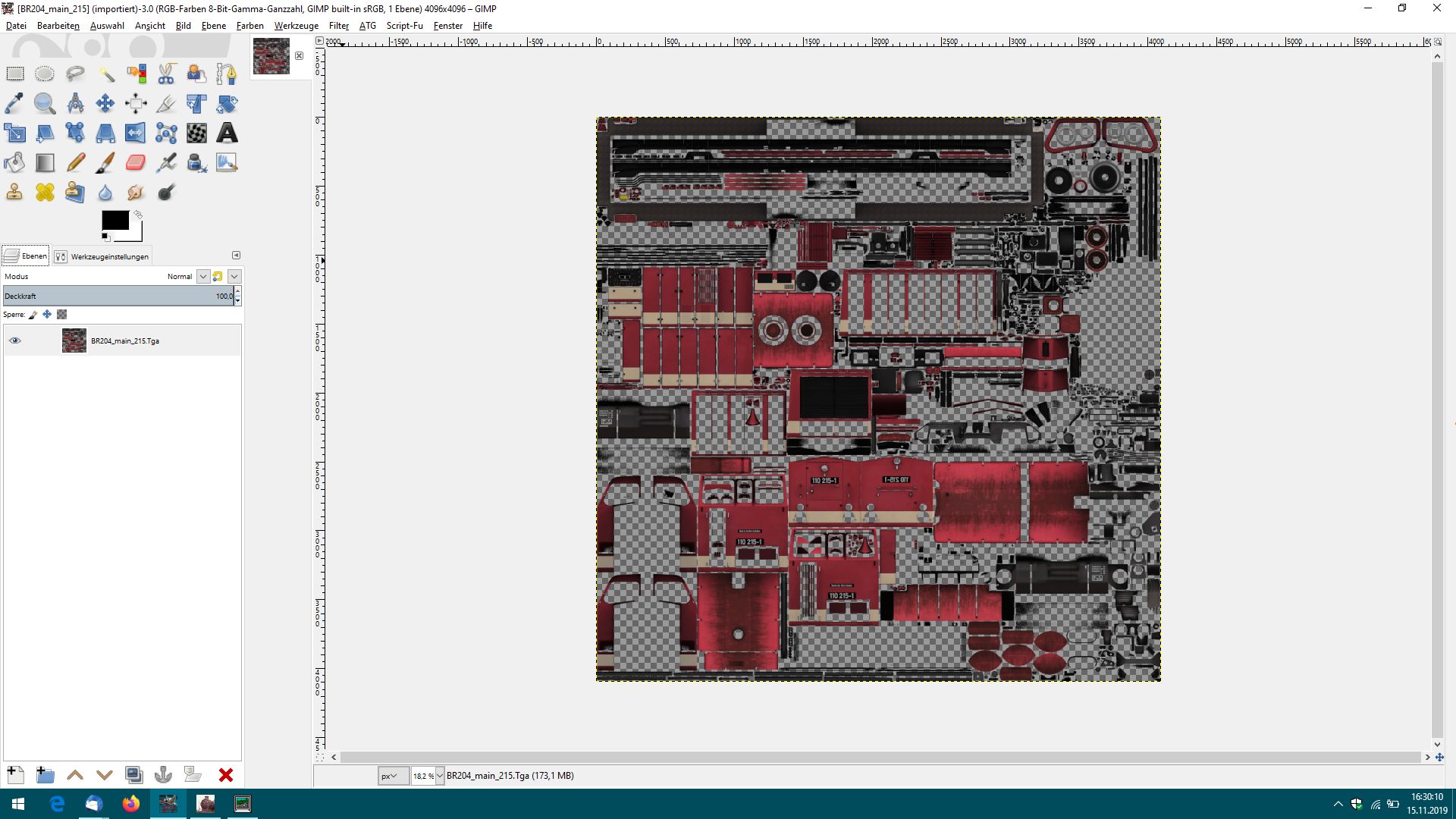Screen dimensions: 1456x819
Task: Select the Text tool
Action: click(227, 133)
